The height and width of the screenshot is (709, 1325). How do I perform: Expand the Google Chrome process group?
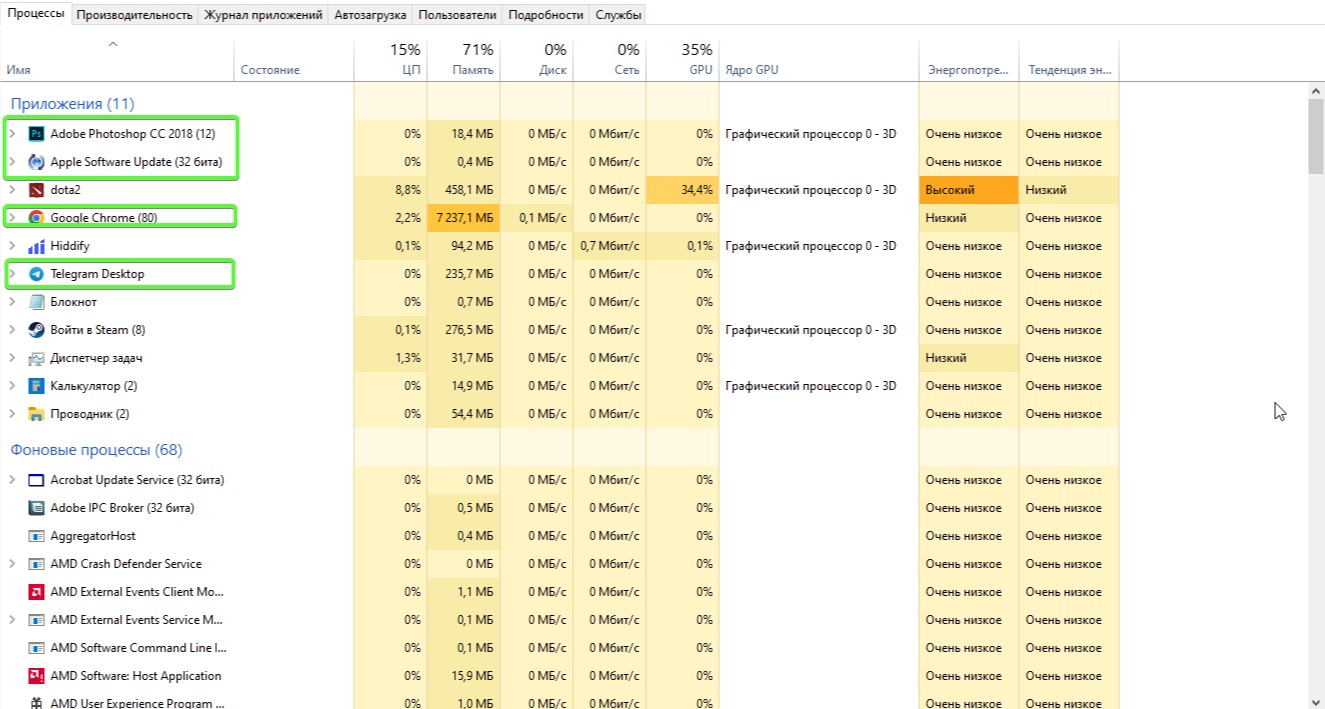12,218
